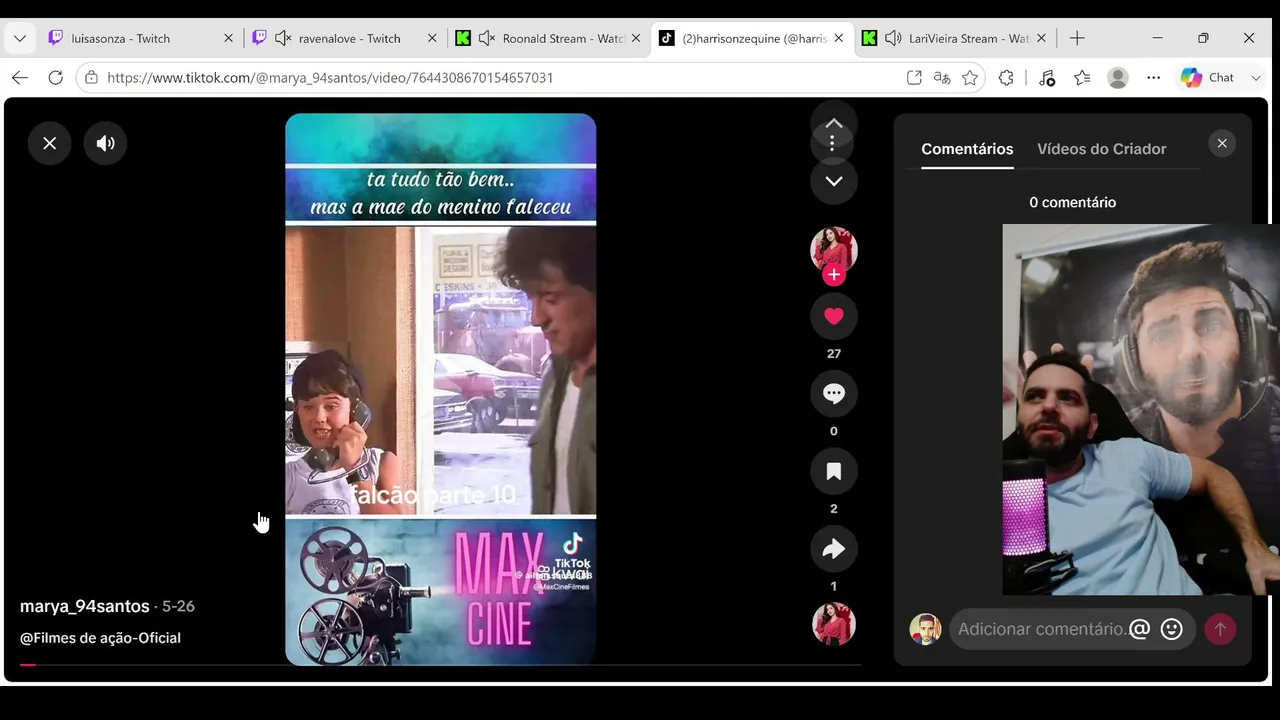The image size is (1280, 720).
Task: Open the Favorites list in toolbar
Action: click(1082, 77)
